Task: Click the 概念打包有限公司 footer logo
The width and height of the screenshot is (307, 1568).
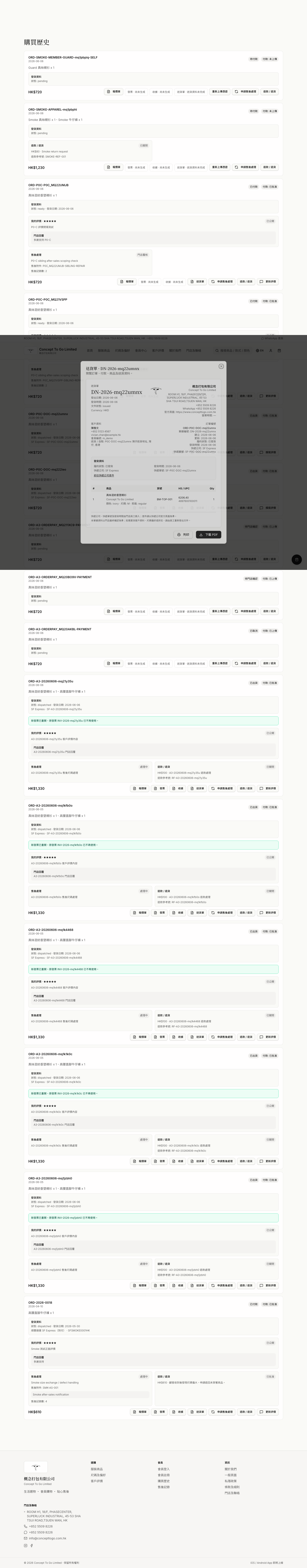Action: tap(36, 1467)
